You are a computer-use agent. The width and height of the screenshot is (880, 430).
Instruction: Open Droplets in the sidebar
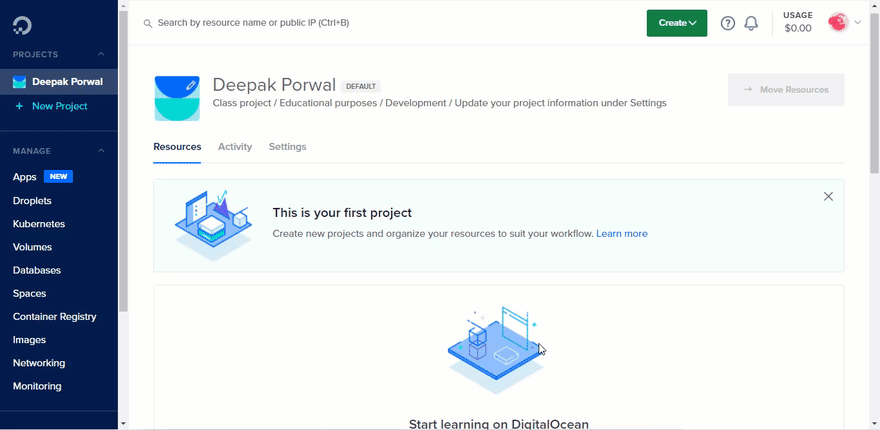point(32,200)
